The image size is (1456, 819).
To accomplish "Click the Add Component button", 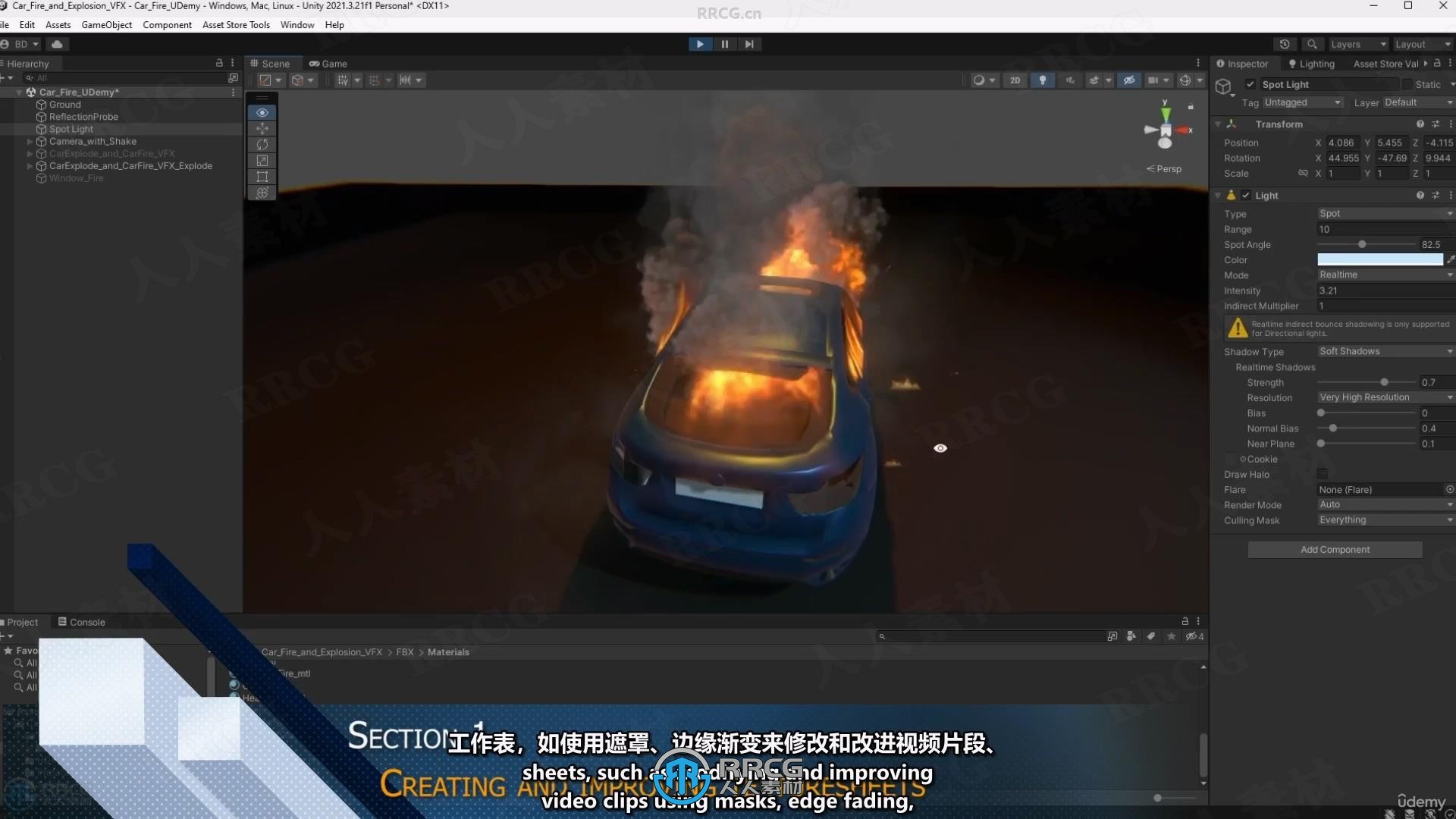I will (1335, 550).
